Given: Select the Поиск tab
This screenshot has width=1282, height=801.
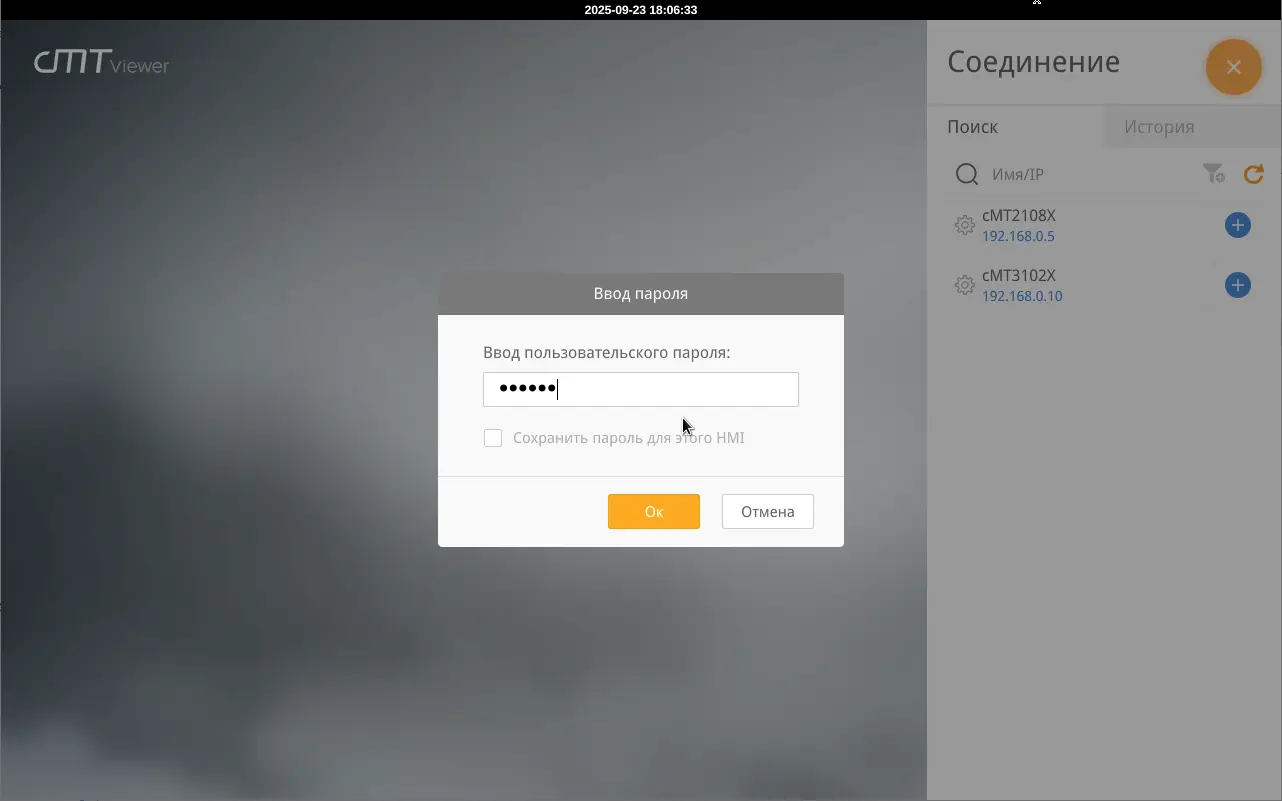Looking at the screenshot, I should [x=972, y=127].
